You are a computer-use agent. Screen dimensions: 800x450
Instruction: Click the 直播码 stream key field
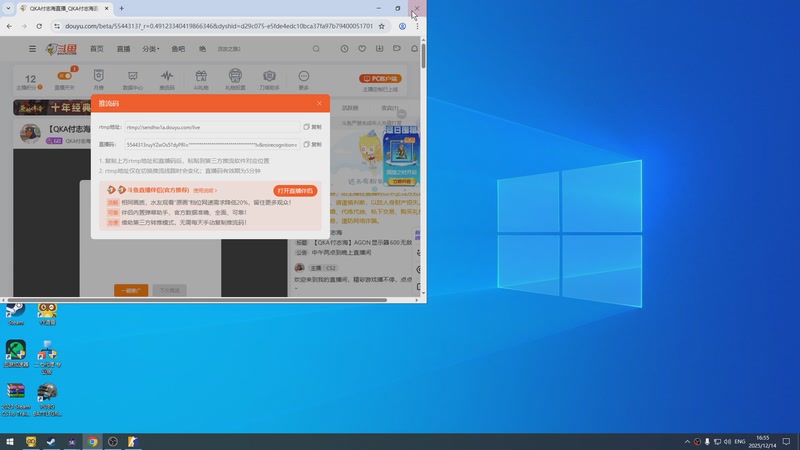pos(212,145)
